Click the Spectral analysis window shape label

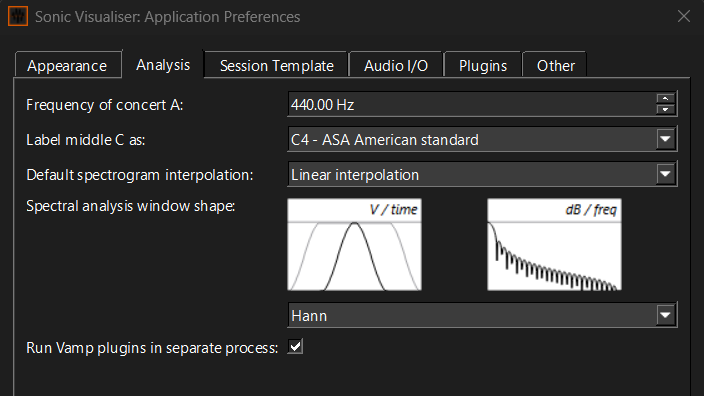(x=131, y=206)
